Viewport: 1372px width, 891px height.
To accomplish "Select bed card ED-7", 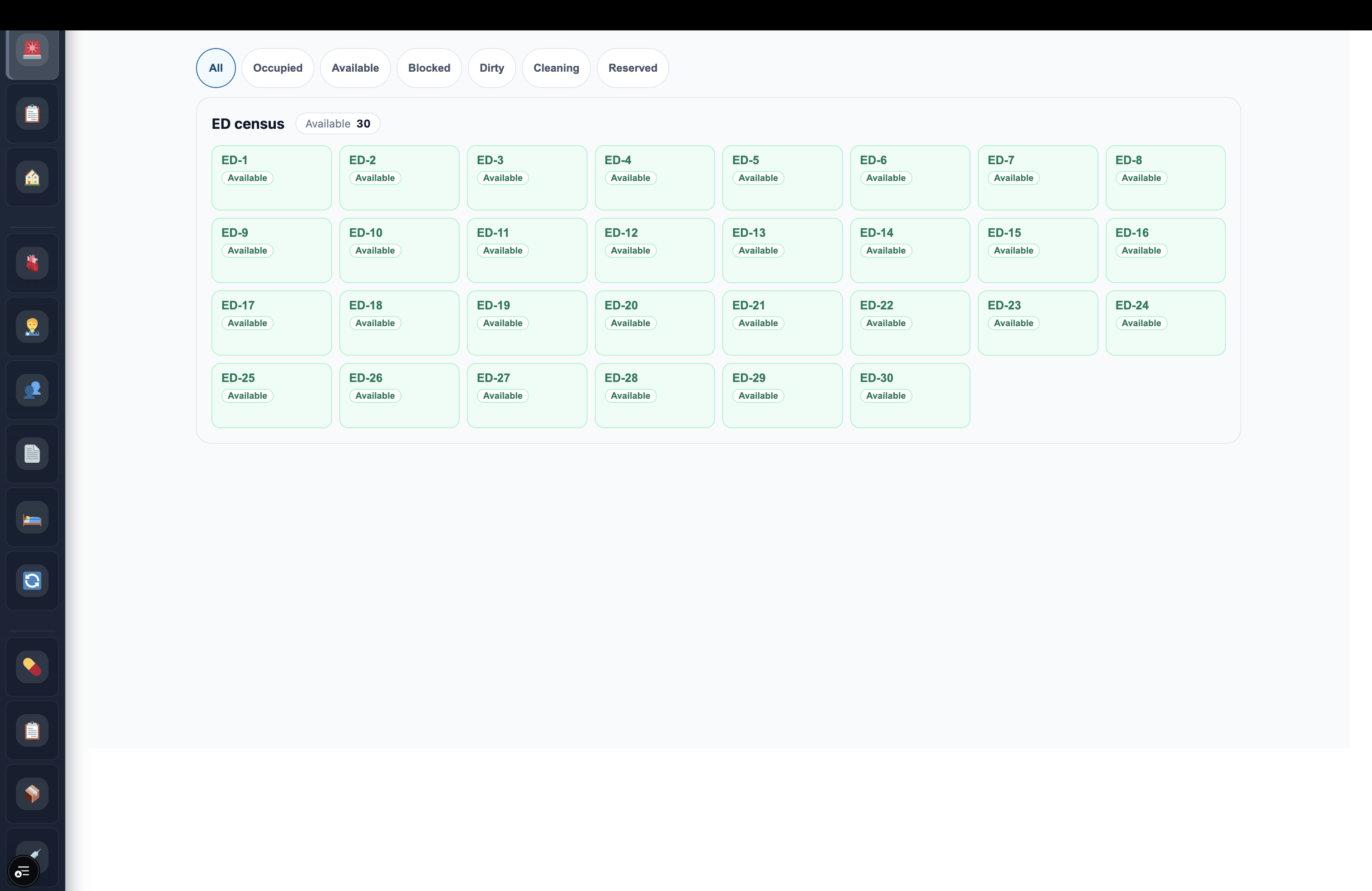I will (1038, 177).
